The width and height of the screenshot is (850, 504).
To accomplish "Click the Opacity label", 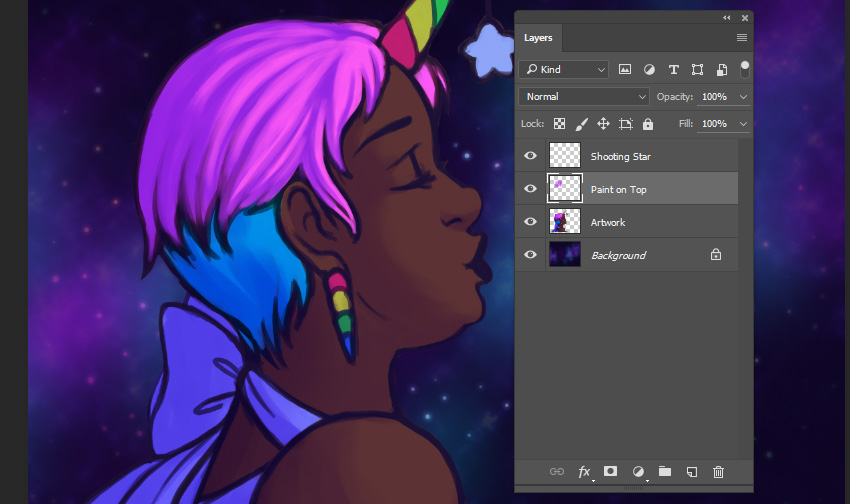I will [674, 96].
